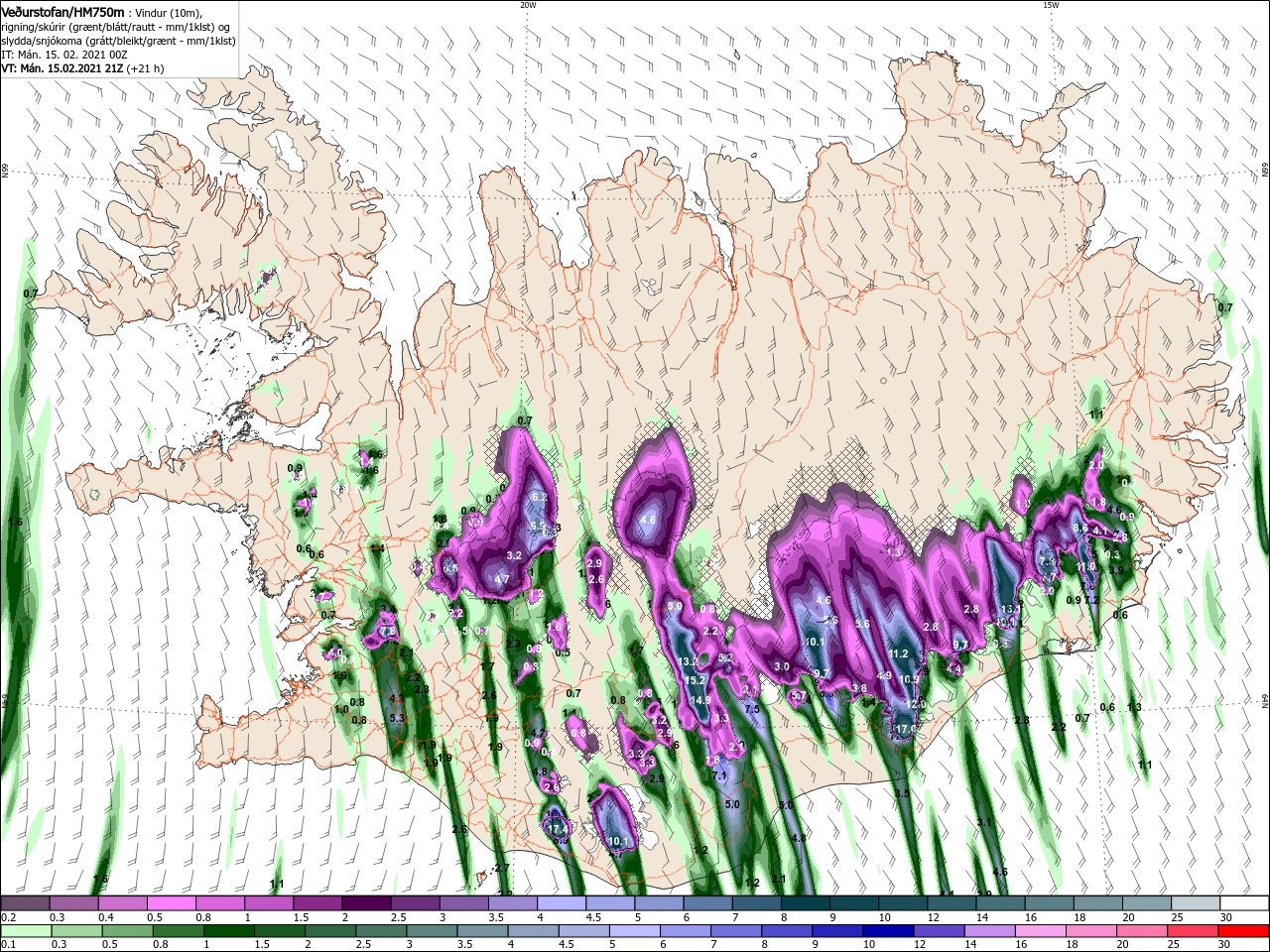Click the 3.2 precipitation value on the map
Viewport: 1270px width, 952px height.
[x=514, y=555]
